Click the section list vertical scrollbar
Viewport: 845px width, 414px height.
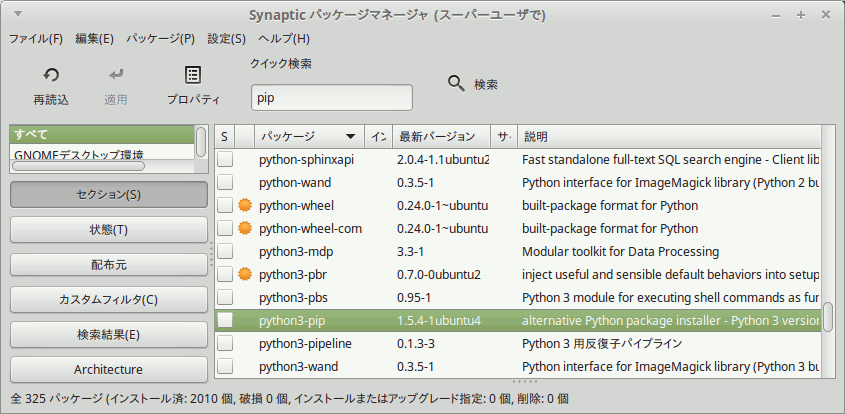[x=201, y=142]
